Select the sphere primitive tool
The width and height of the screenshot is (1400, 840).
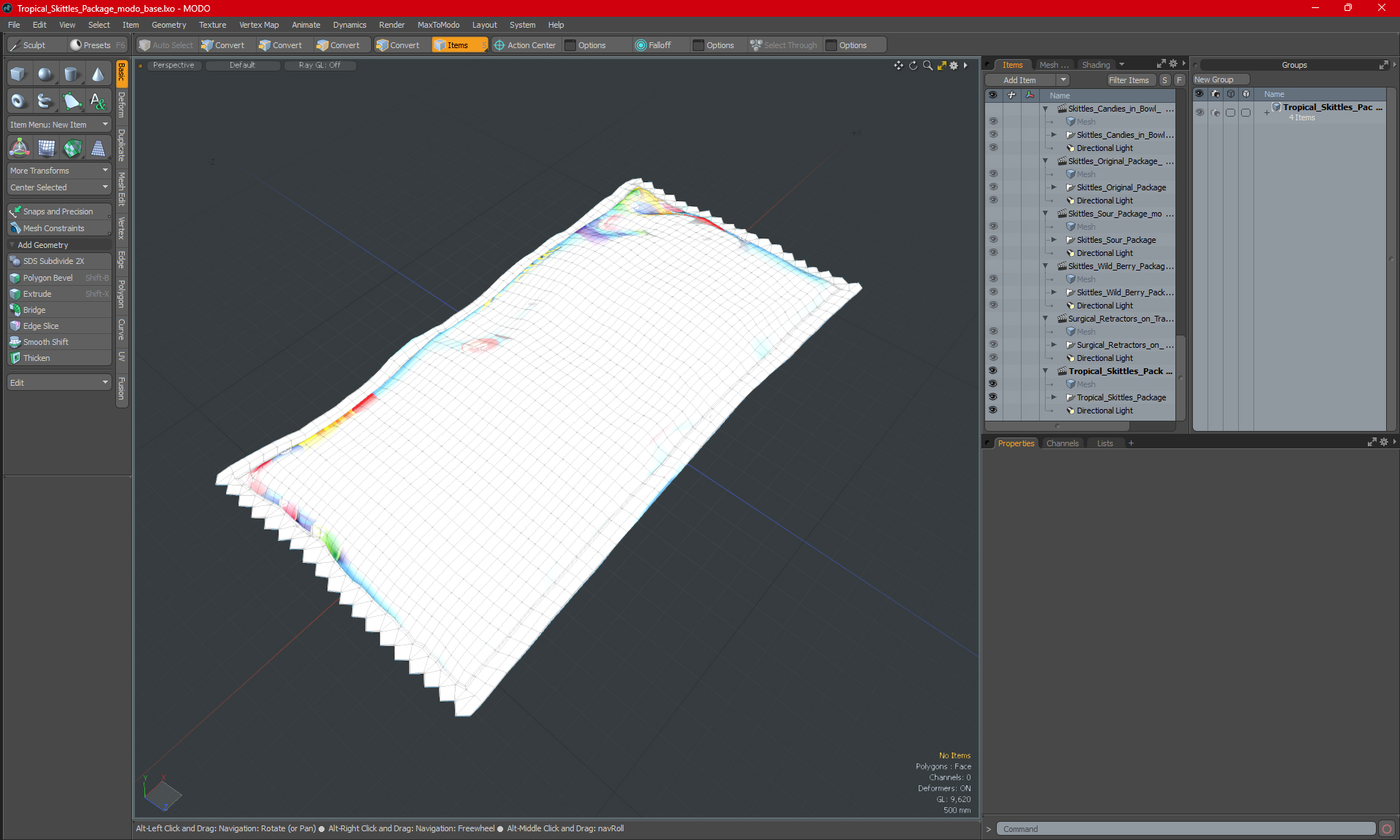tap(45, 74)
